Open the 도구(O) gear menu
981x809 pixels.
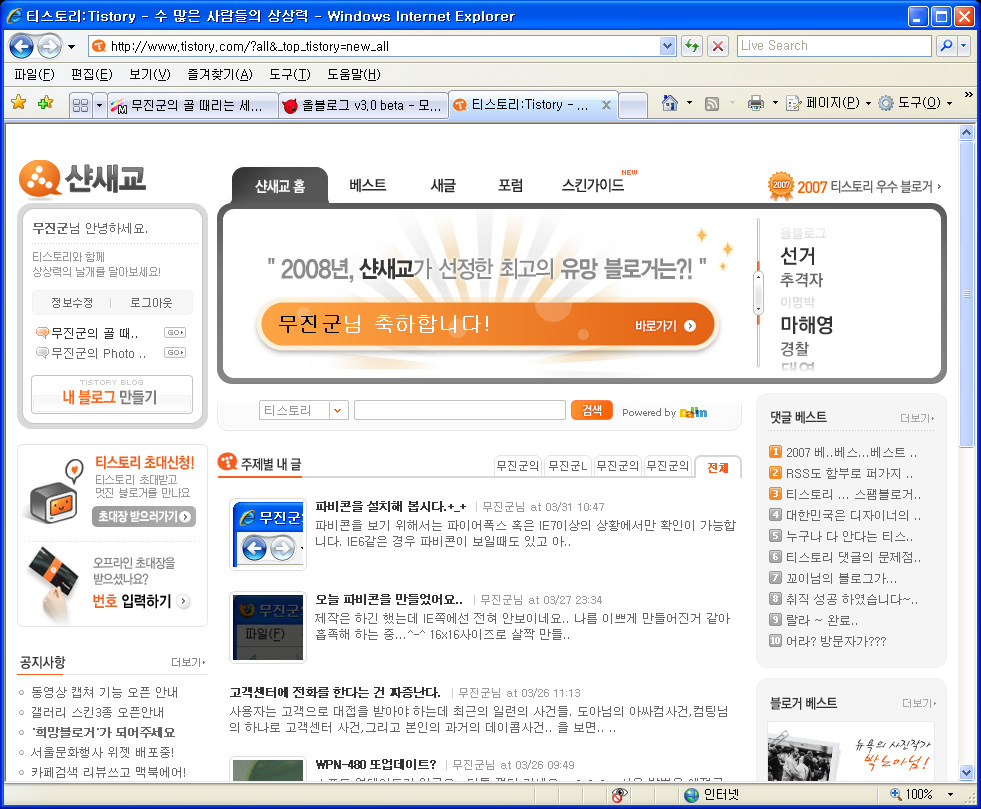point(915,103)
